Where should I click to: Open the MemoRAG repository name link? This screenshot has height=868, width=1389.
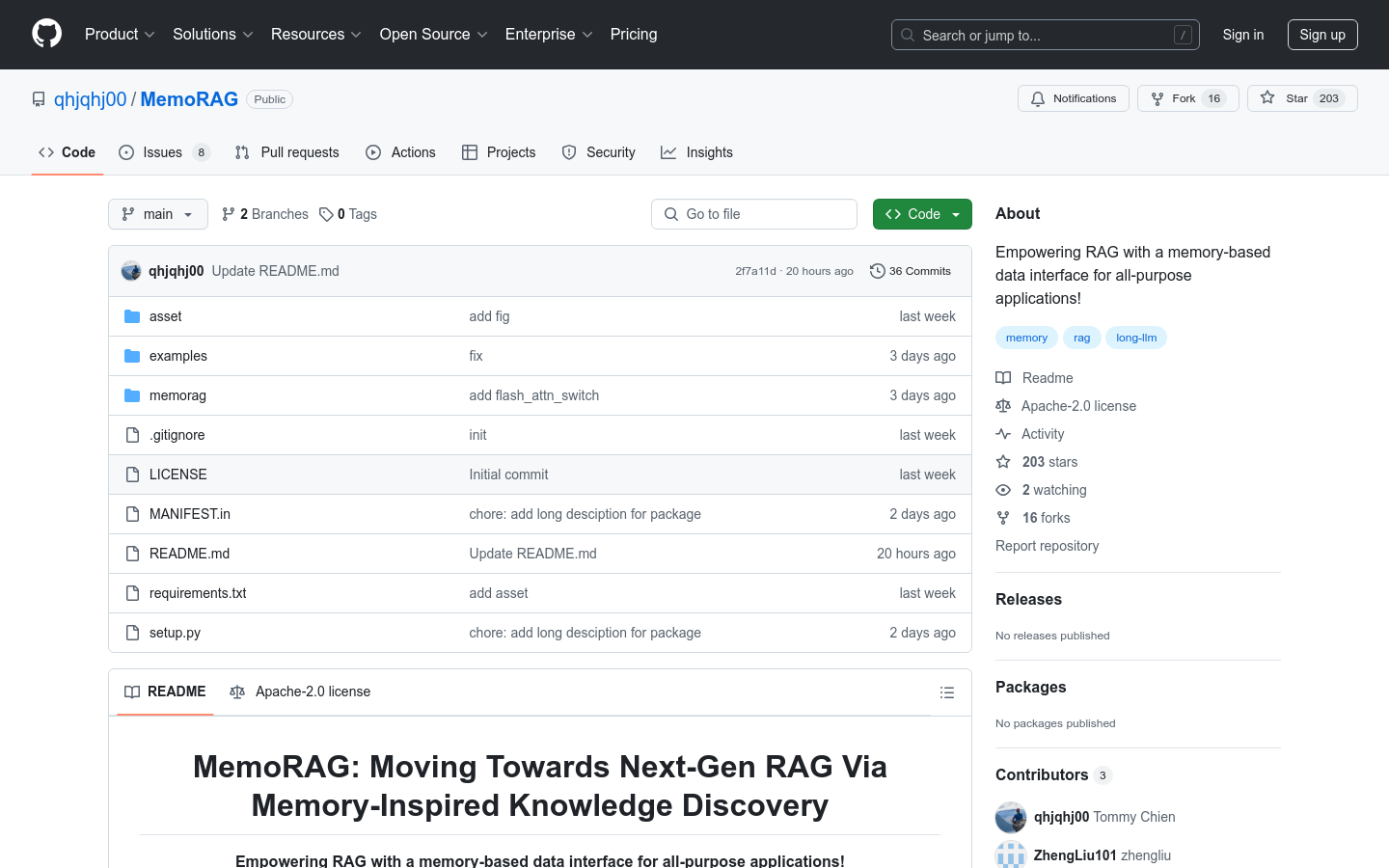[189, 99]
